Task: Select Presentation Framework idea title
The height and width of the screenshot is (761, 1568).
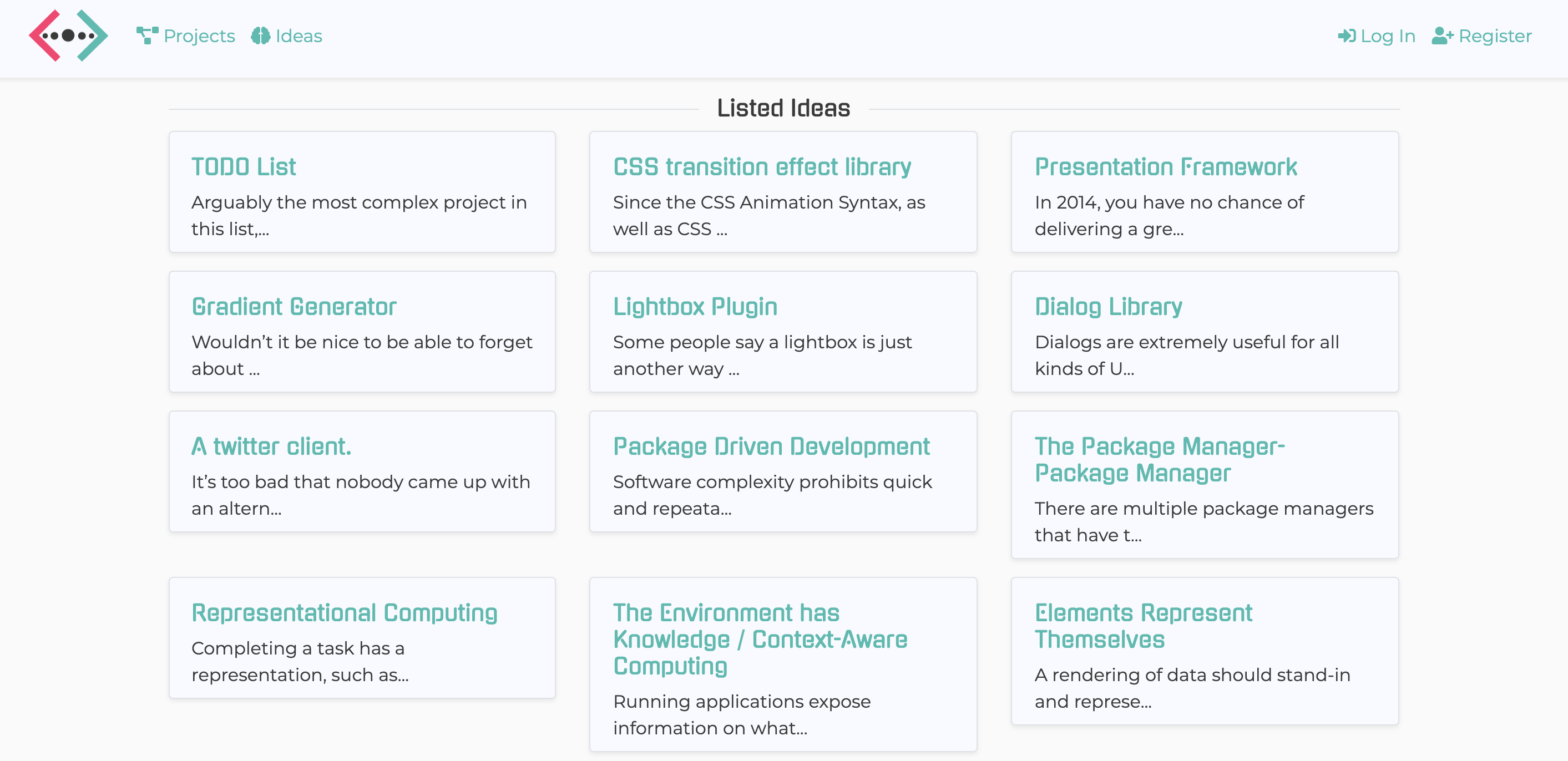Action: (1166, 167)
